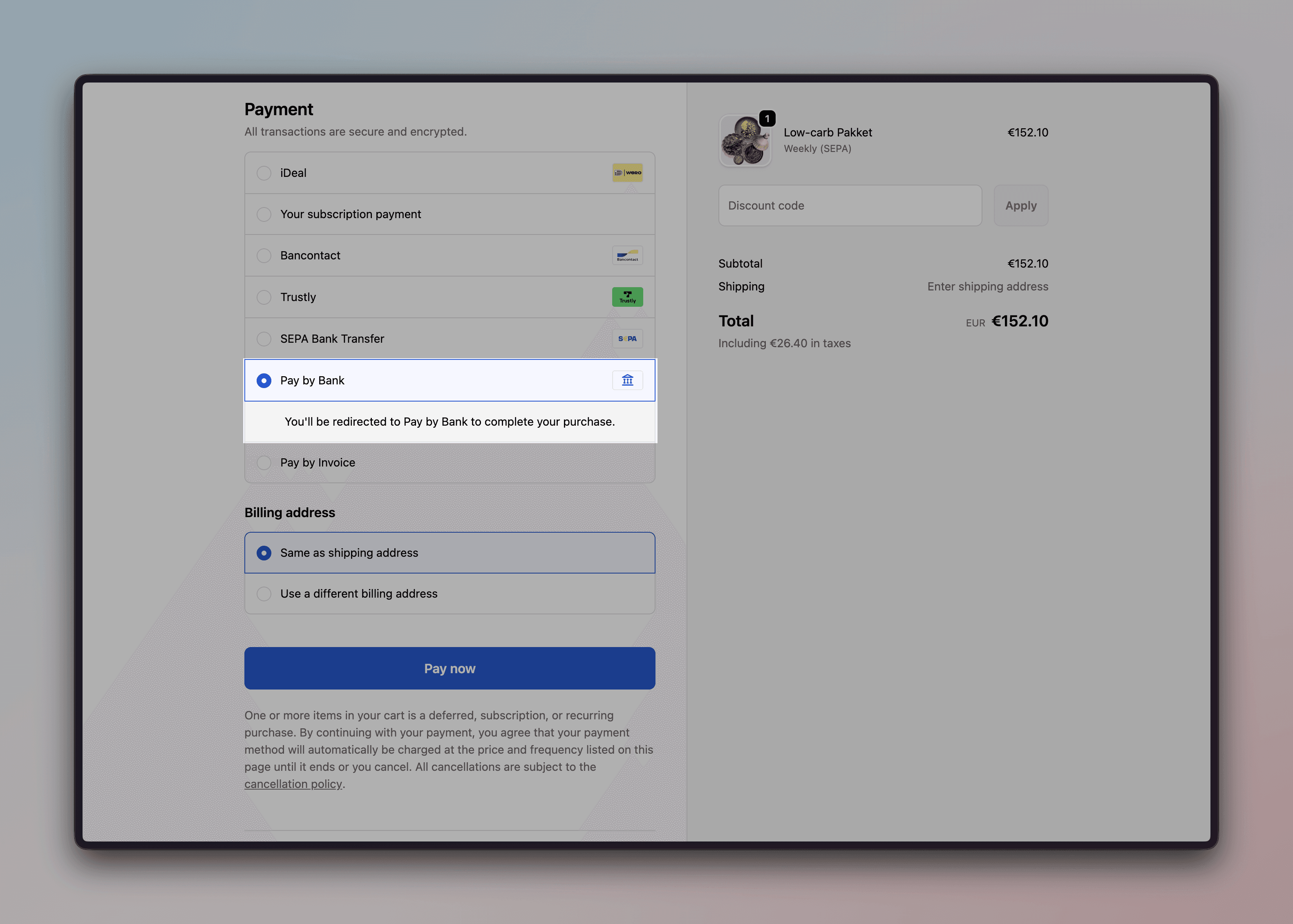Click inside the Discount code field
This screenshot has width=1293, height=924.
coord(849,205)
